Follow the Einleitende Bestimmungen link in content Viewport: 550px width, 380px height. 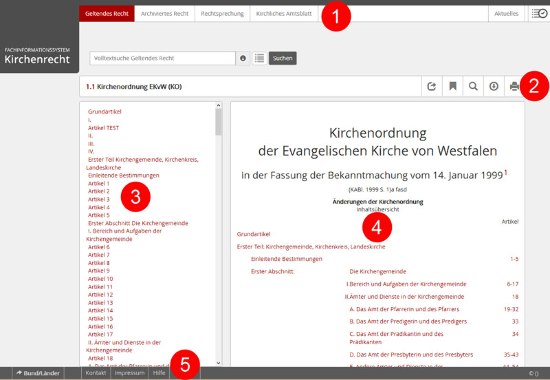point(286,259)
